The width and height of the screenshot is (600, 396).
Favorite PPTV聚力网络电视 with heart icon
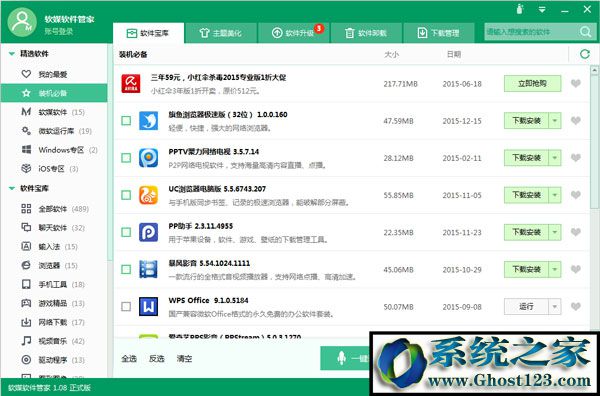[x=576, y=158]
